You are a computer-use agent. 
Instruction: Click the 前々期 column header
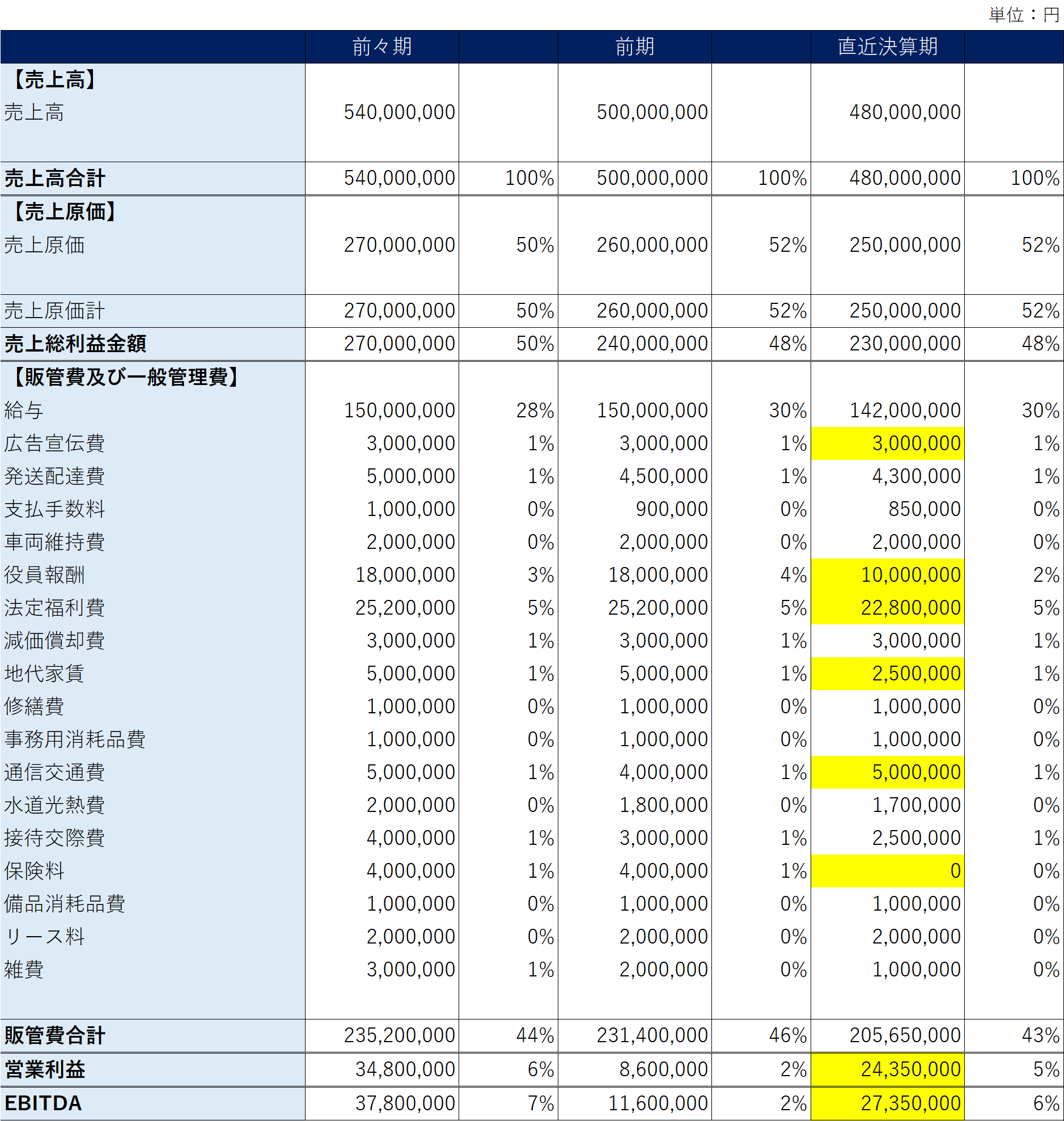381,46
